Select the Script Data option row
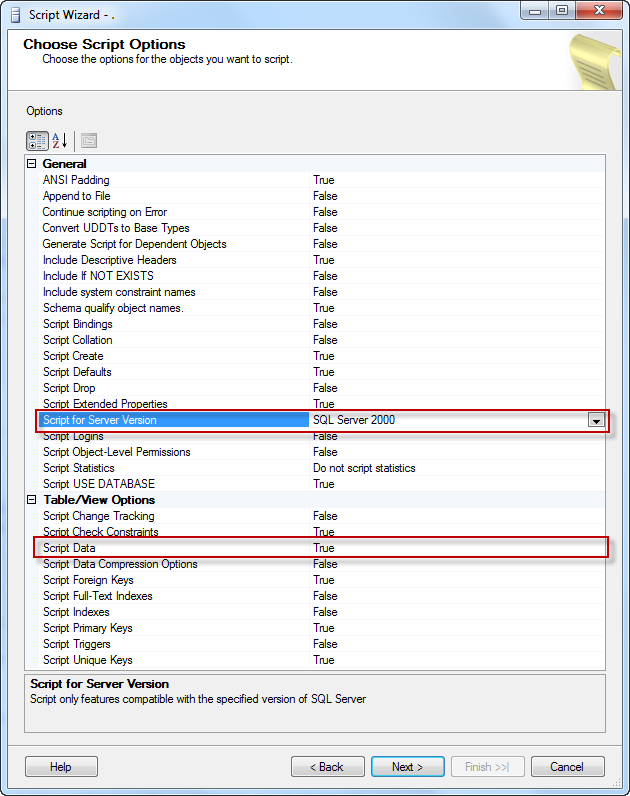 point(70,548)
